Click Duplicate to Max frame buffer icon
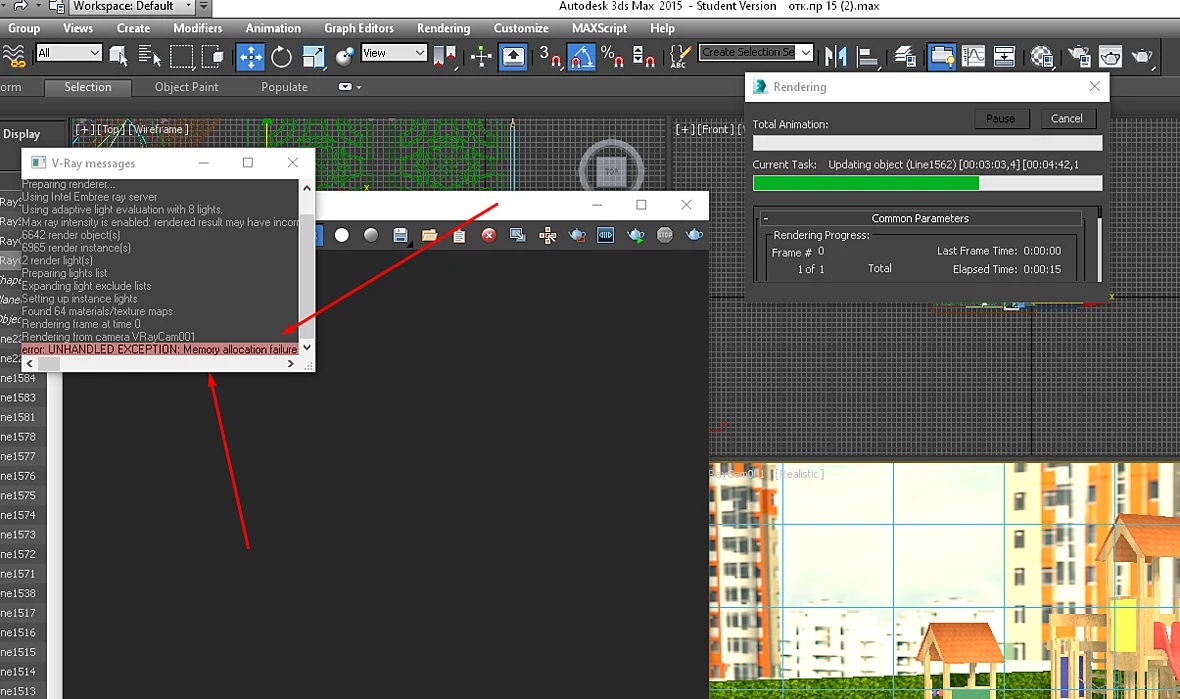The height and width of the screenshot is (699, 1180). [x=518, y=236]
